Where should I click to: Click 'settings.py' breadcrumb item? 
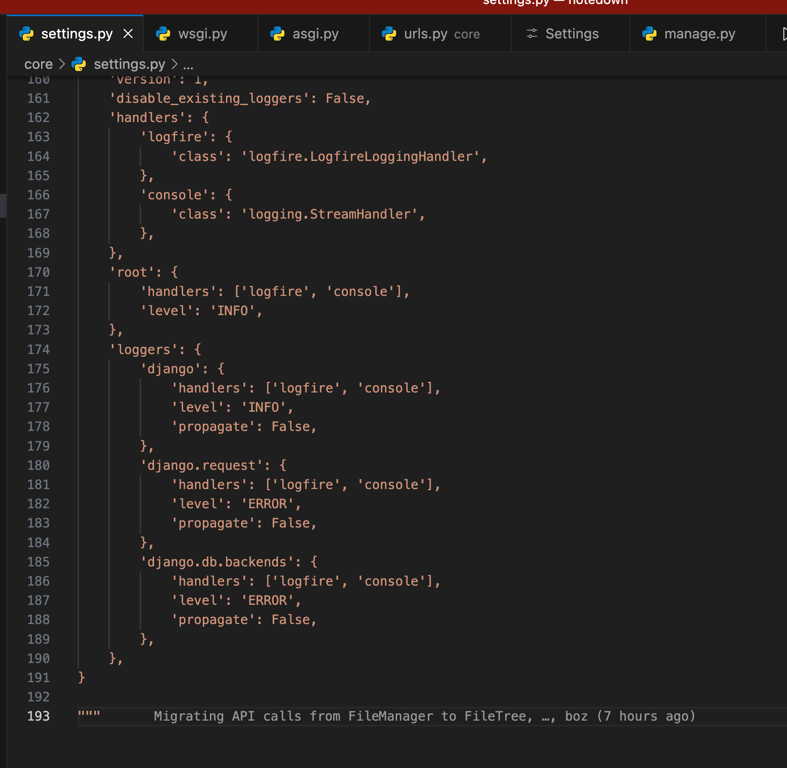pos(129,64)
